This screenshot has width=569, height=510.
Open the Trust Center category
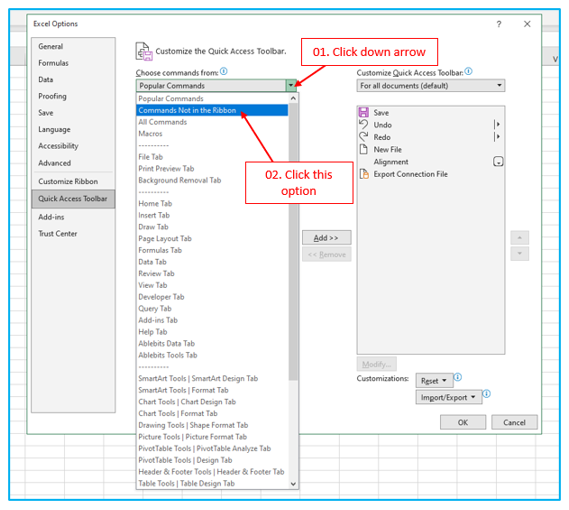point(73,233)
